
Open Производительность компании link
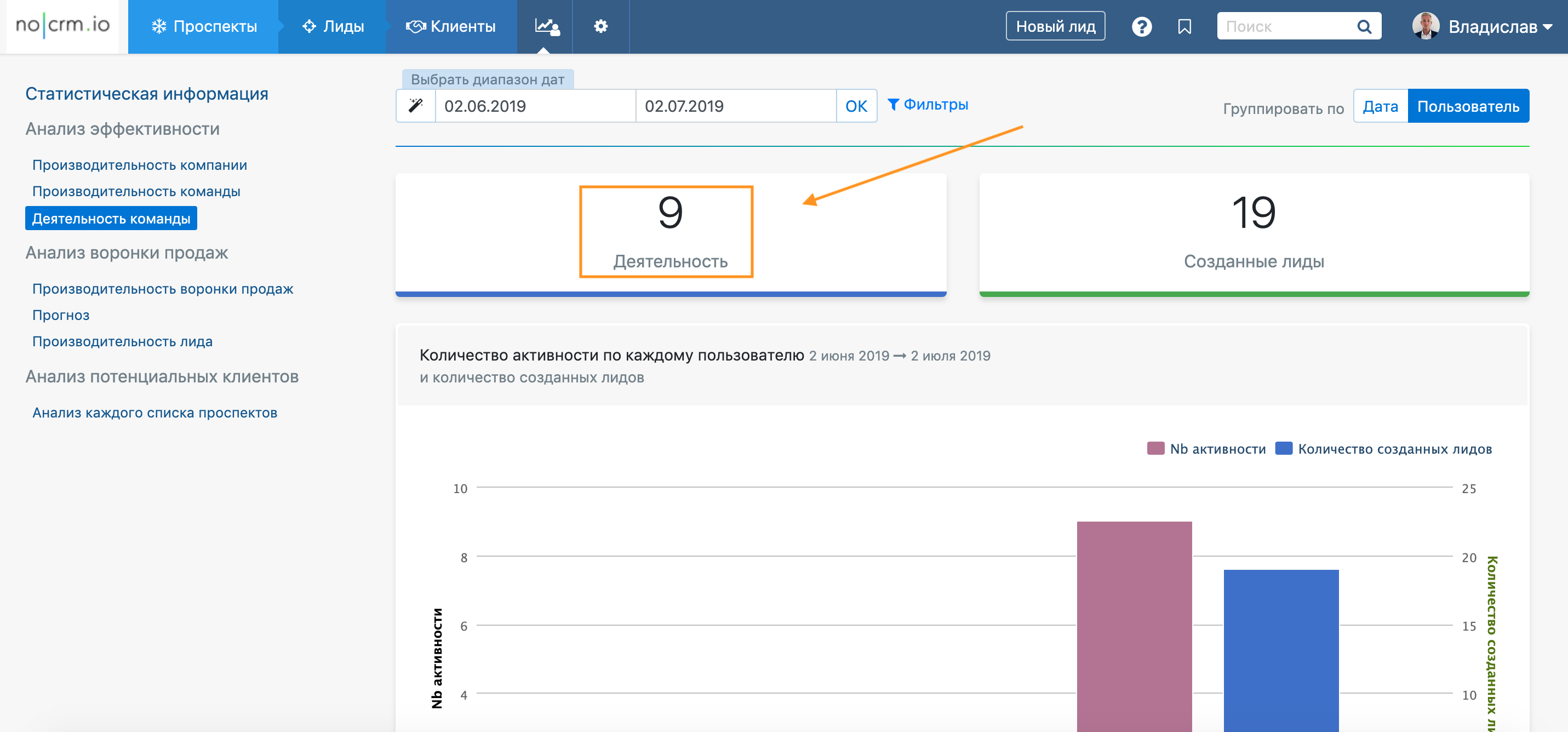139,165
